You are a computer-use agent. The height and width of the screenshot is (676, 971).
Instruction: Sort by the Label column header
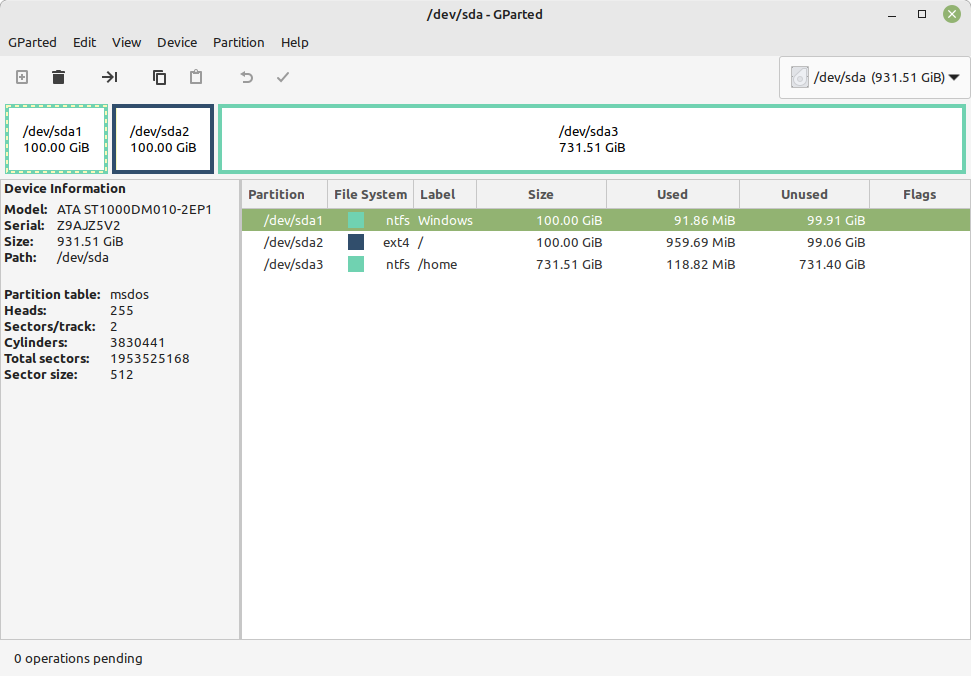pyautogui.click(x=445, y=194)
